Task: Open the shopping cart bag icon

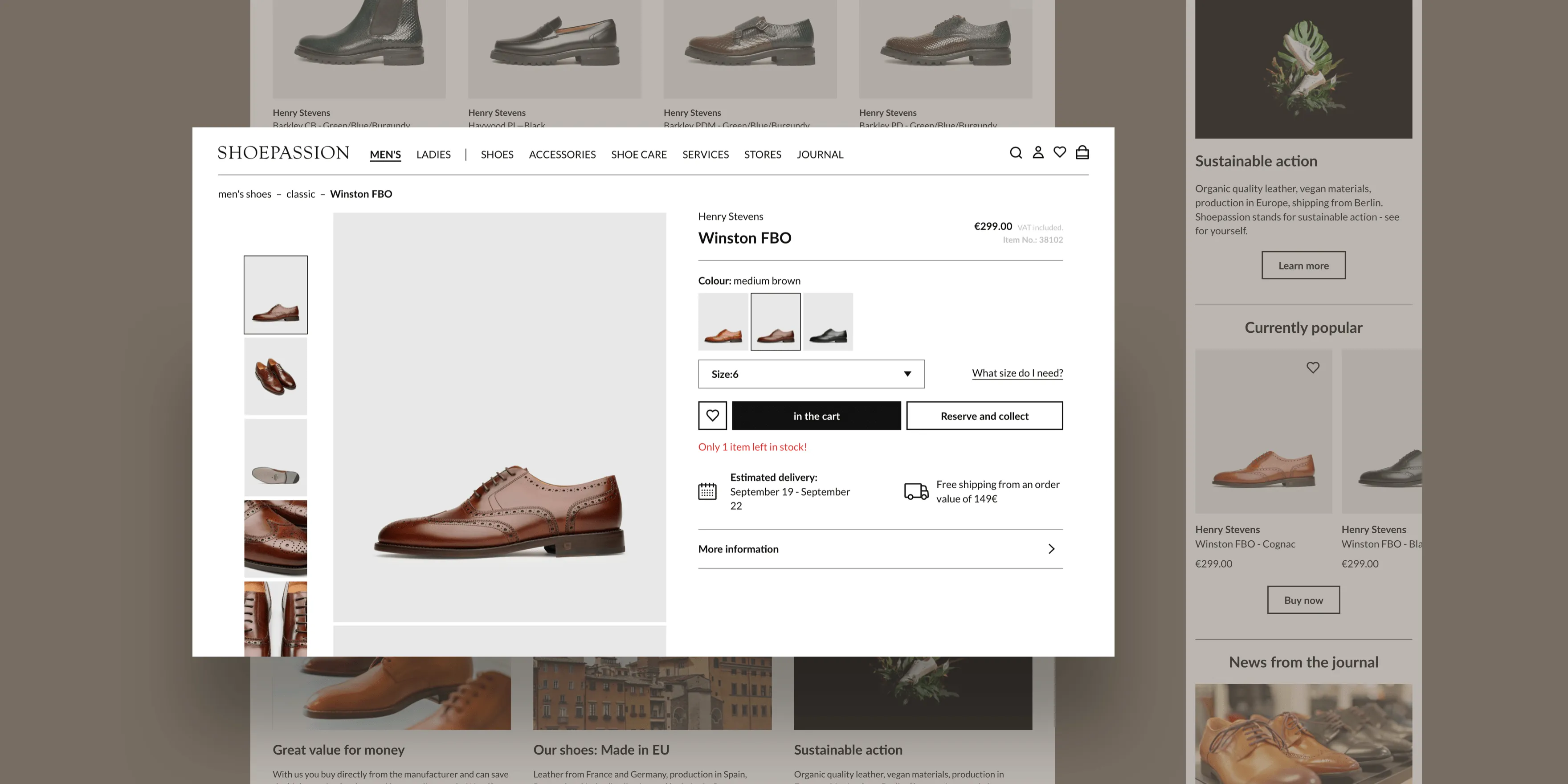Action: pos(1082,153)
